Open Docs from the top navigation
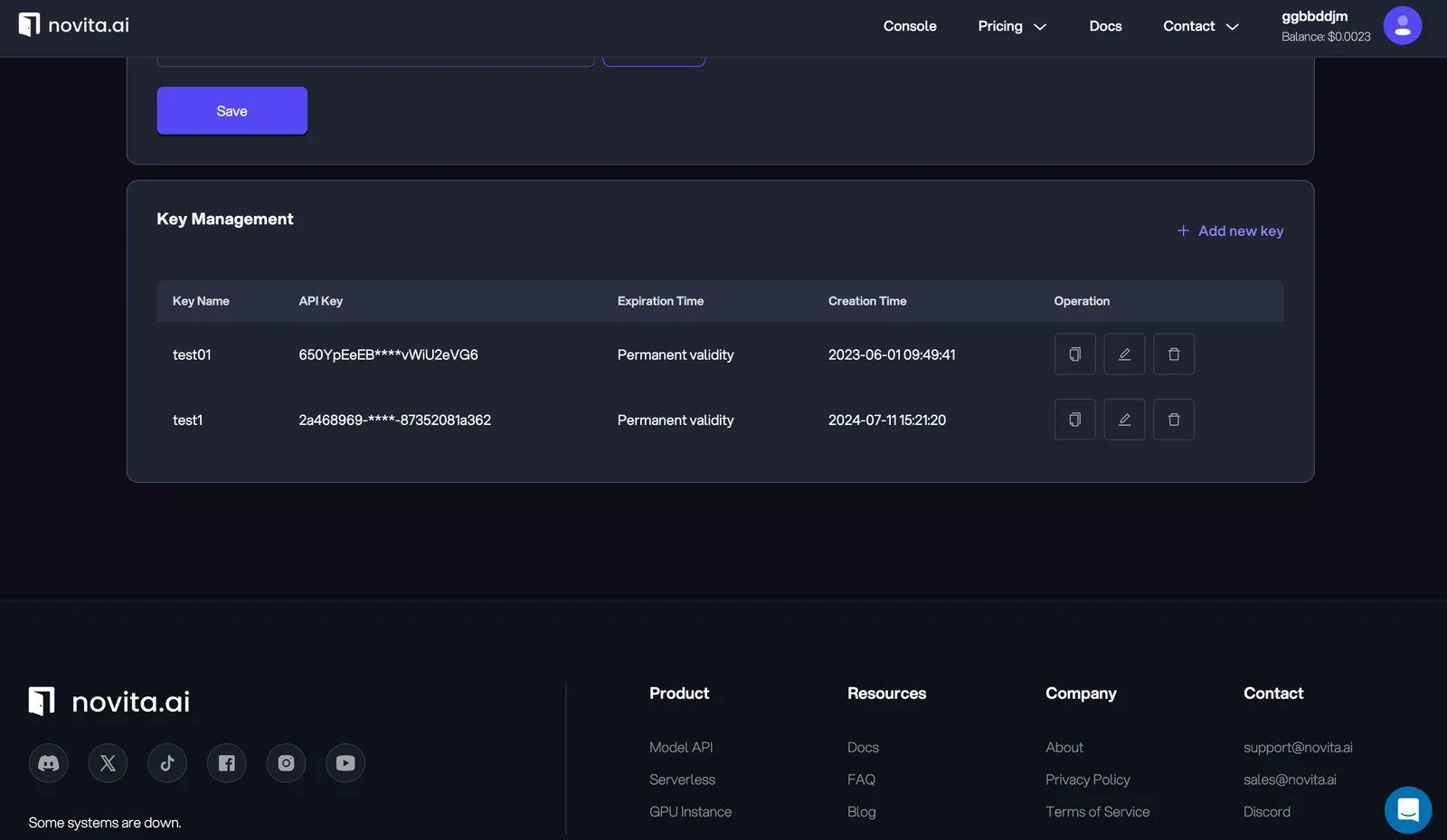Viewport: 1447px width, 840px height. [x=1105, y=26]
